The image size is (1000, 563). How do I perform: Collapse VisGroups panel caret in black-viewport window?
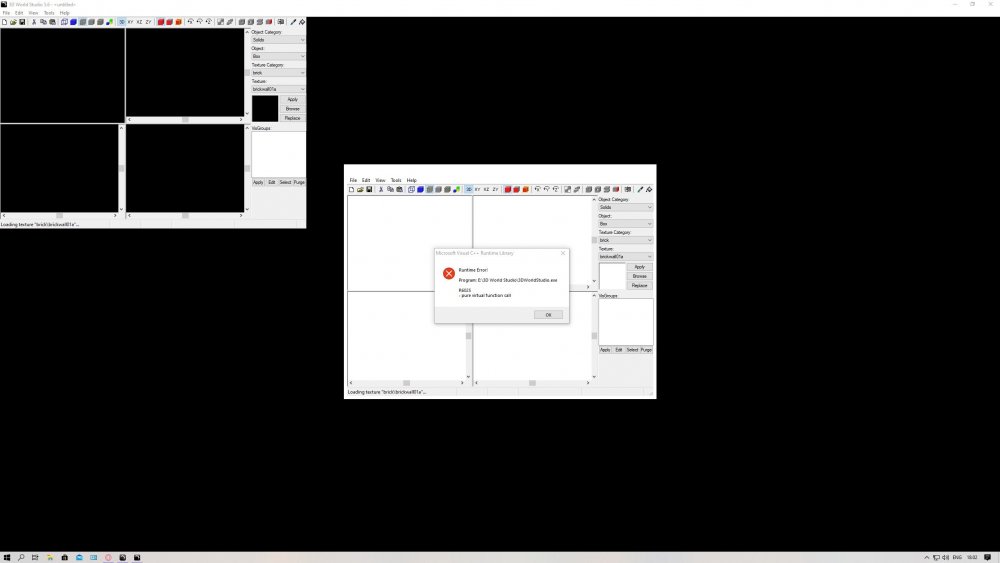247,128
